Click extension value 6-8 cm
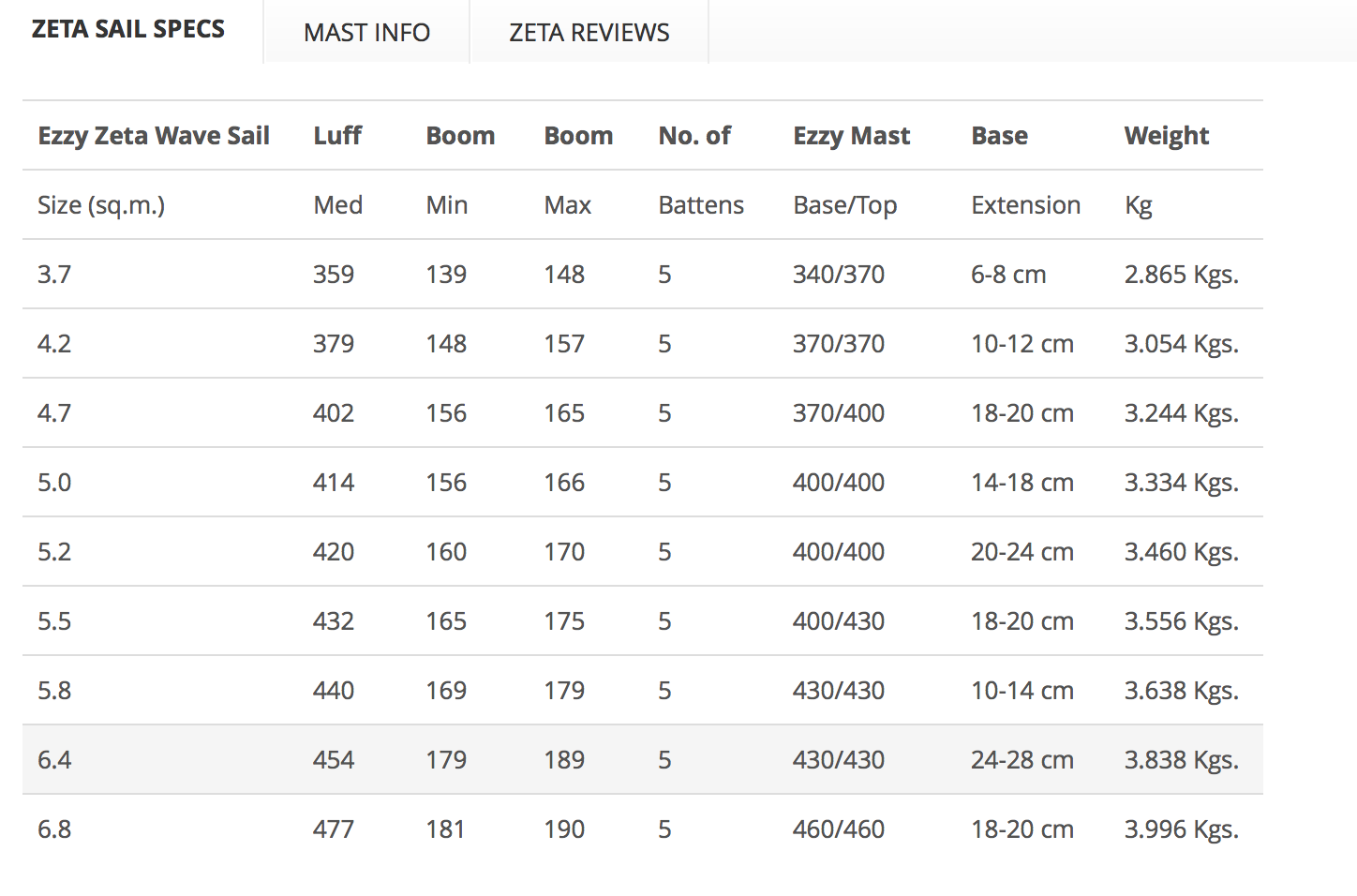Screen dimensions: 1357x896 pos(1008,275)
